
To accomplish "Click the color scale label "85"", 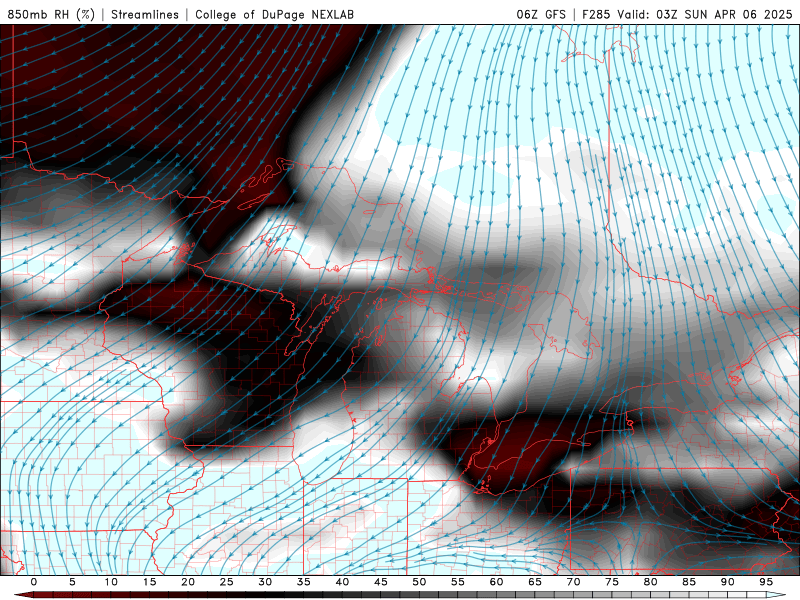I will (689, 582).
